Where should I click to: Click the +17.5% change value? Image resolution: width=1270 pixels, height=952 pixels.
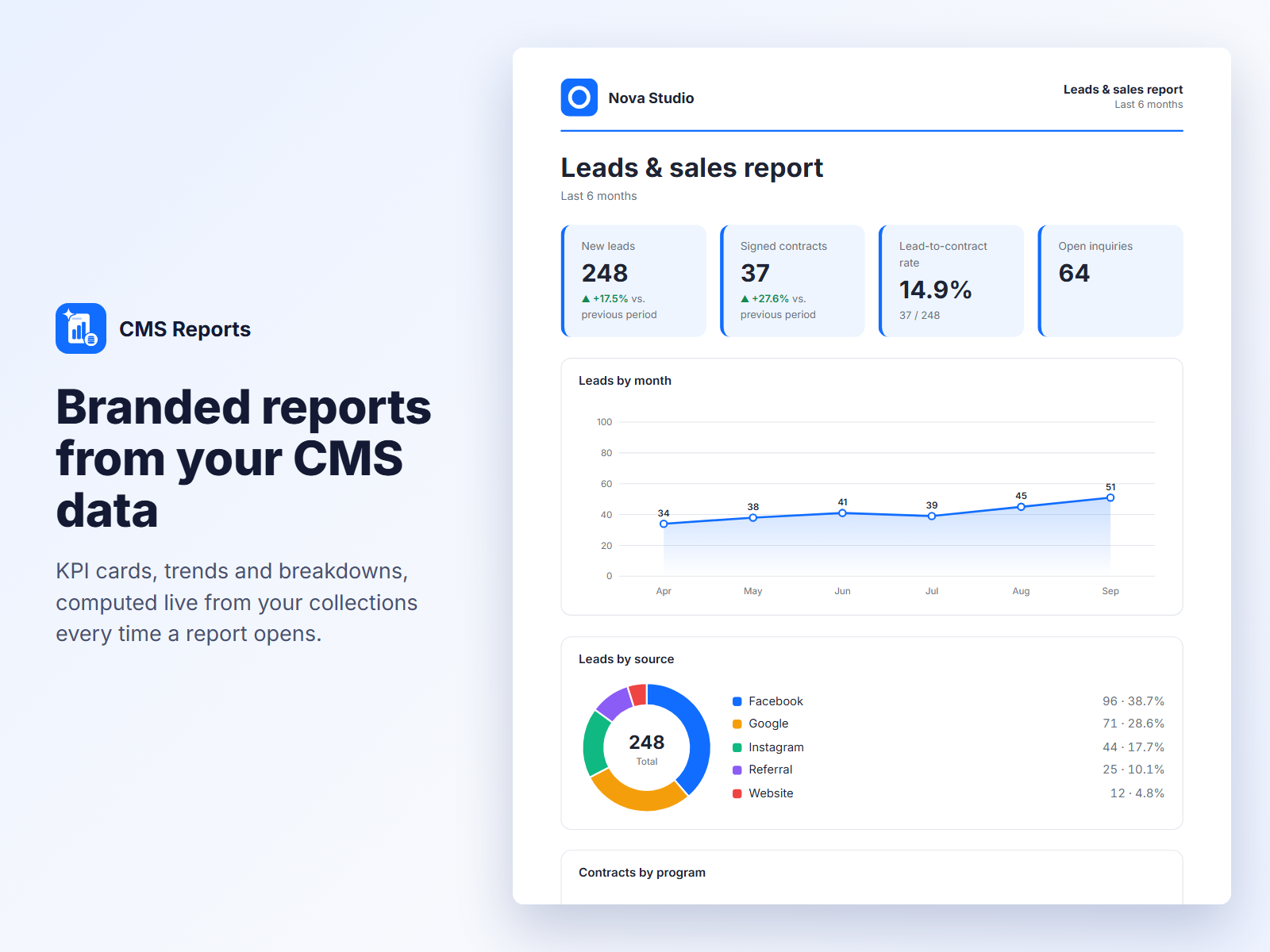[x=610, y=299]
